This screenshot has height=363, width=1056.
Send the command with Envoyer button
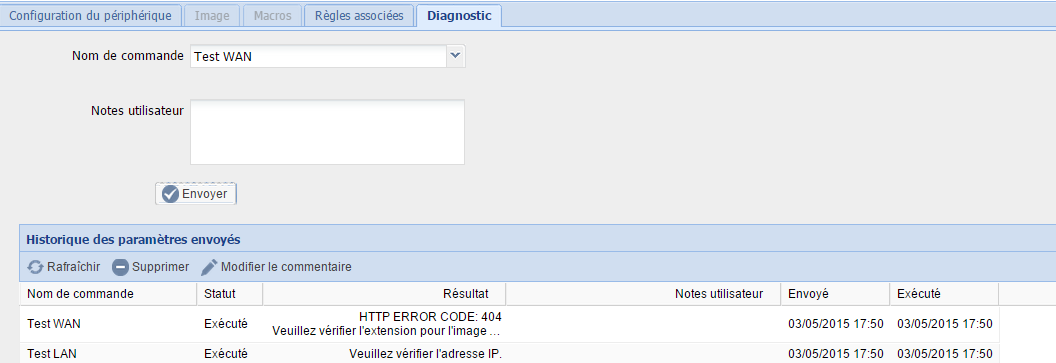coord(196,194)
